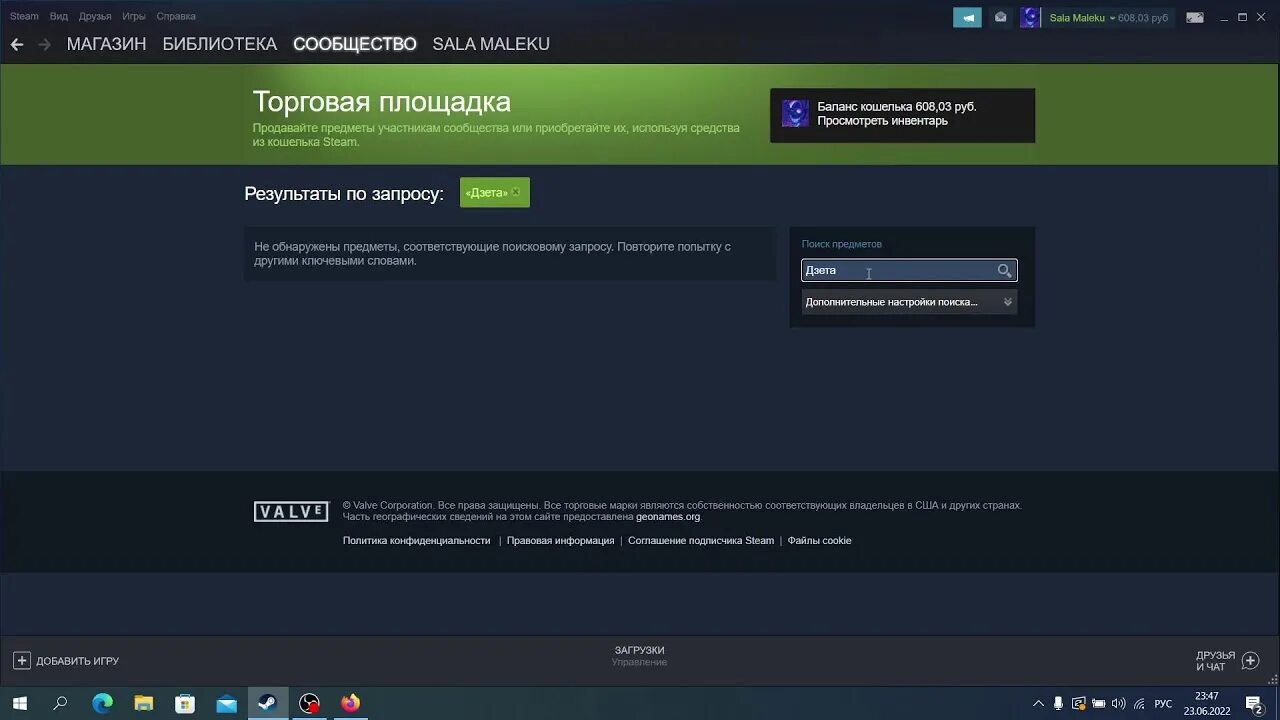Open Windows Start menu

pos(19,703)
